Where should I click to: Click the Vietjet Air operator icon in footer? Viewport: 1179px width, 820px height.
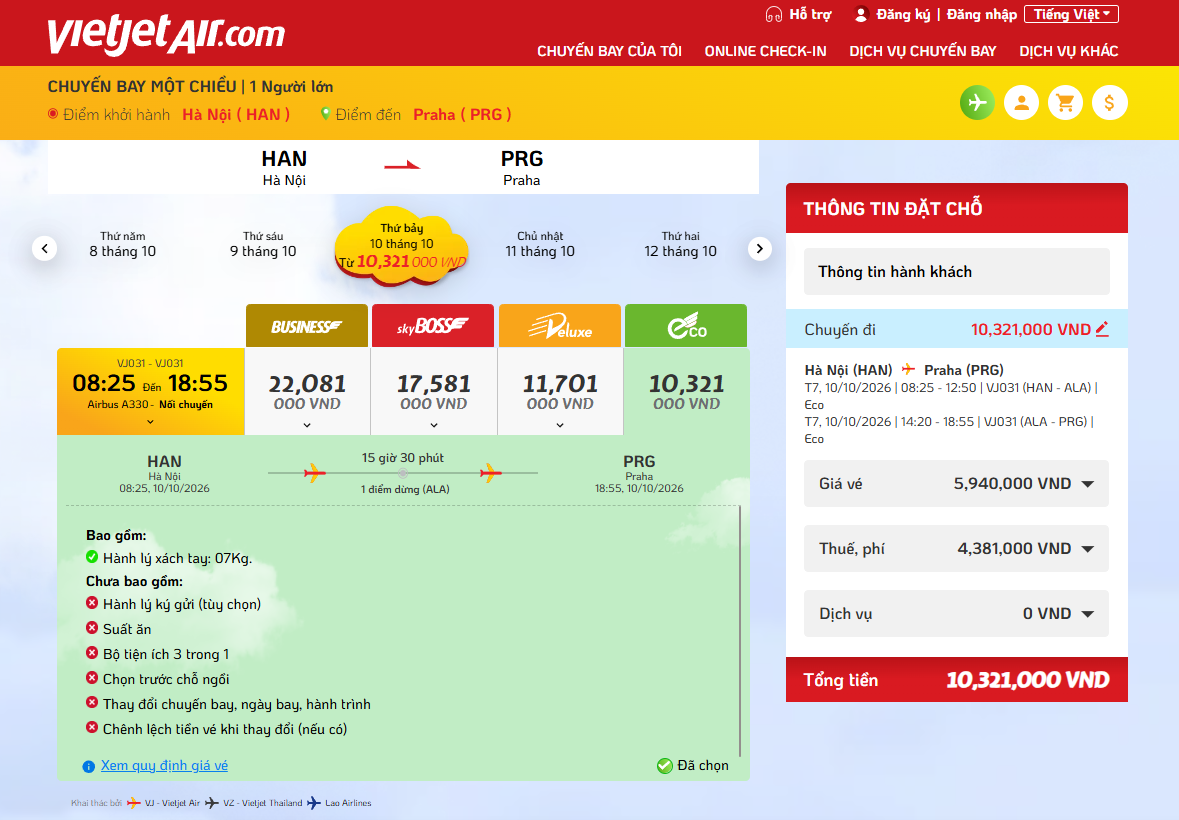pyautogui.click(x=134, y=803)
